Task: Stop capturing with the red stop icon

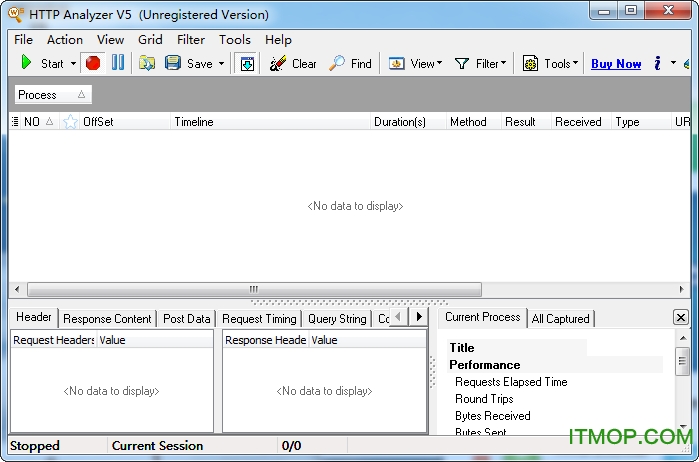Action: (x=93, y=63)
